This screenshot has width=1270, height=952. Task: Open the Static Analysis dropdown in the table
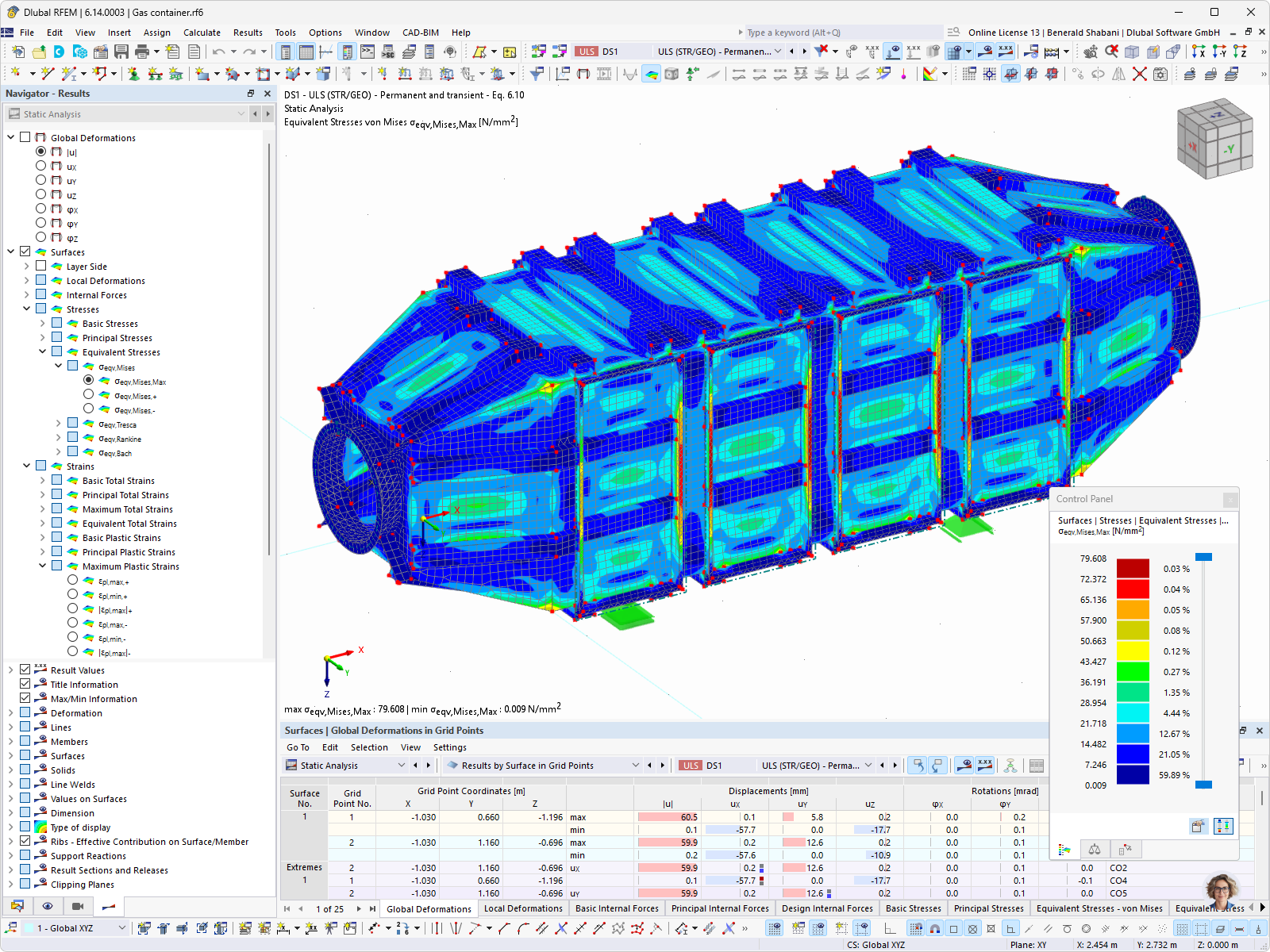pos(401,765)
